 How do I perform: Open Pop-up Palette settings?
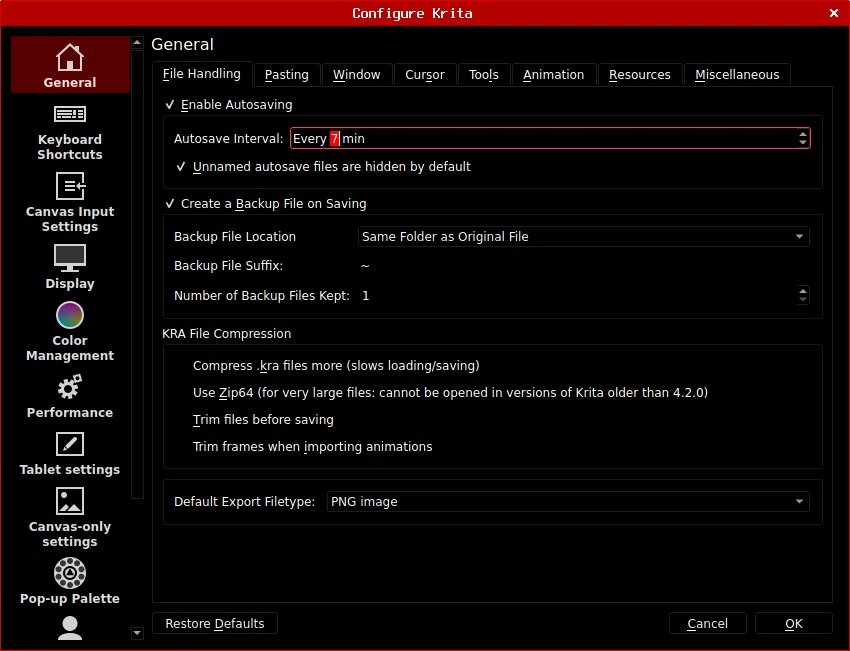pos(70,582)
